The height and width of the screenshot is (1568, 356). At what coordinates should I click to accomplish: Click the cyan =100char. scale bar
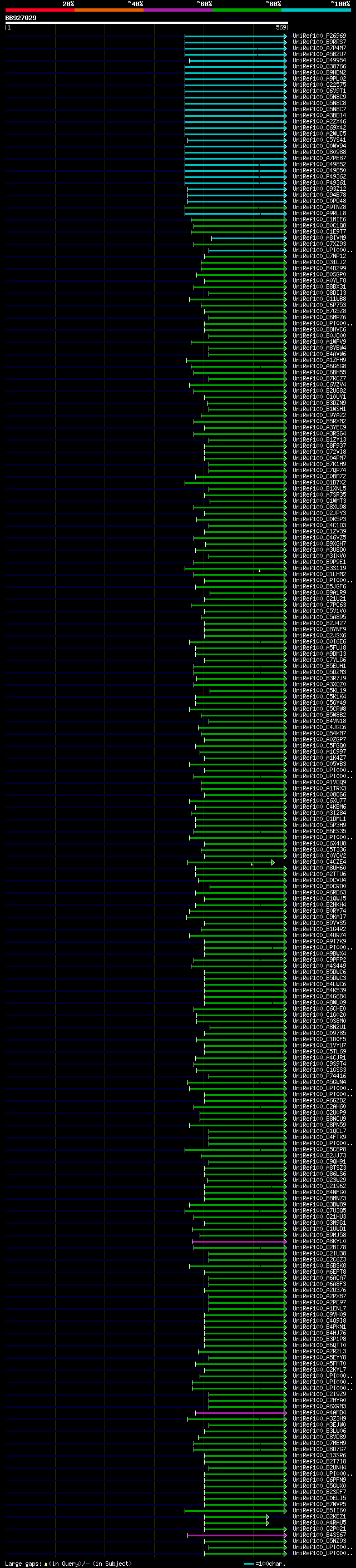pyautogui.click(x=248, y=1564)
